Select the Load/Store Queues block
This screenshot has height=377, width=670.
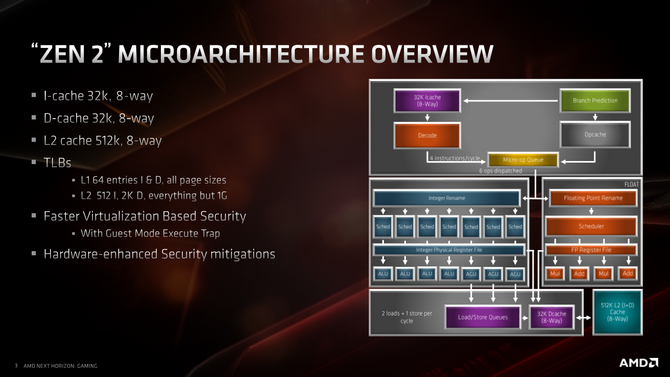coord(483,317)
